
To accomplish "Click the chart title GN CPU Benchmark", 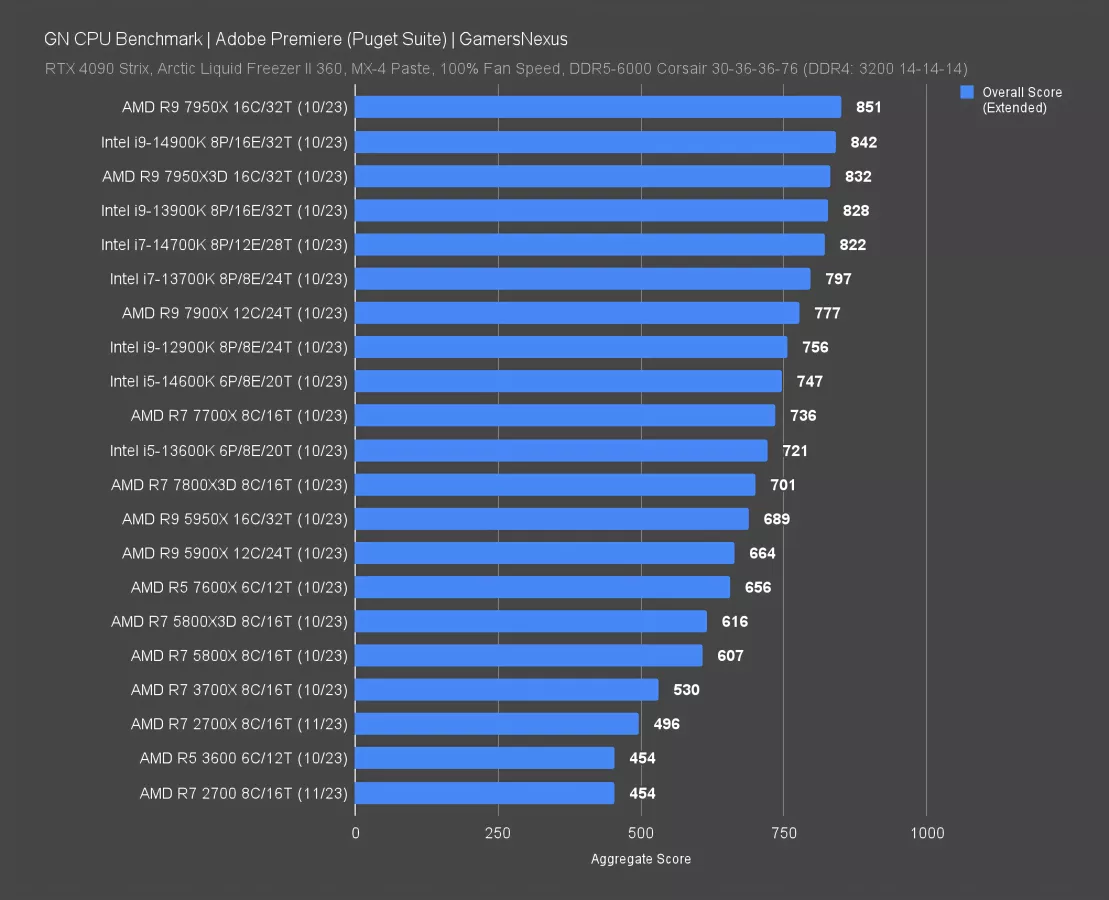I will point(123,39).
